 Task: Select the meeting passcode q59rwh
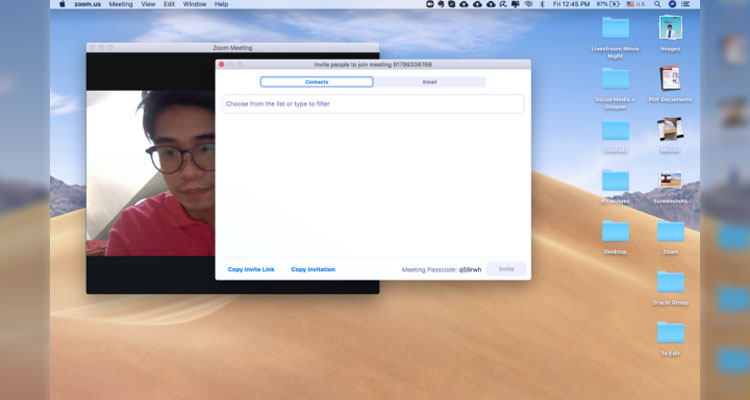pyautogui.click(x=470, y=270)
